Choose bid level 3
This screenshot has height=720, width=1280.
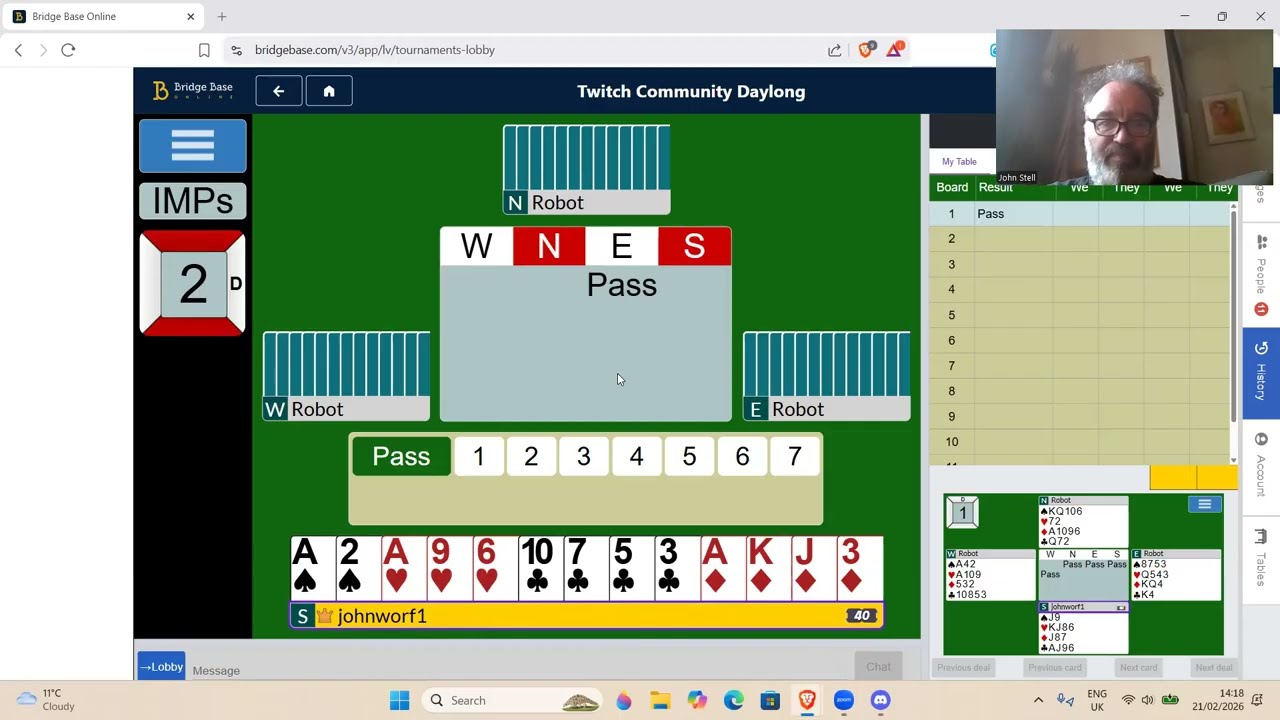584,457
